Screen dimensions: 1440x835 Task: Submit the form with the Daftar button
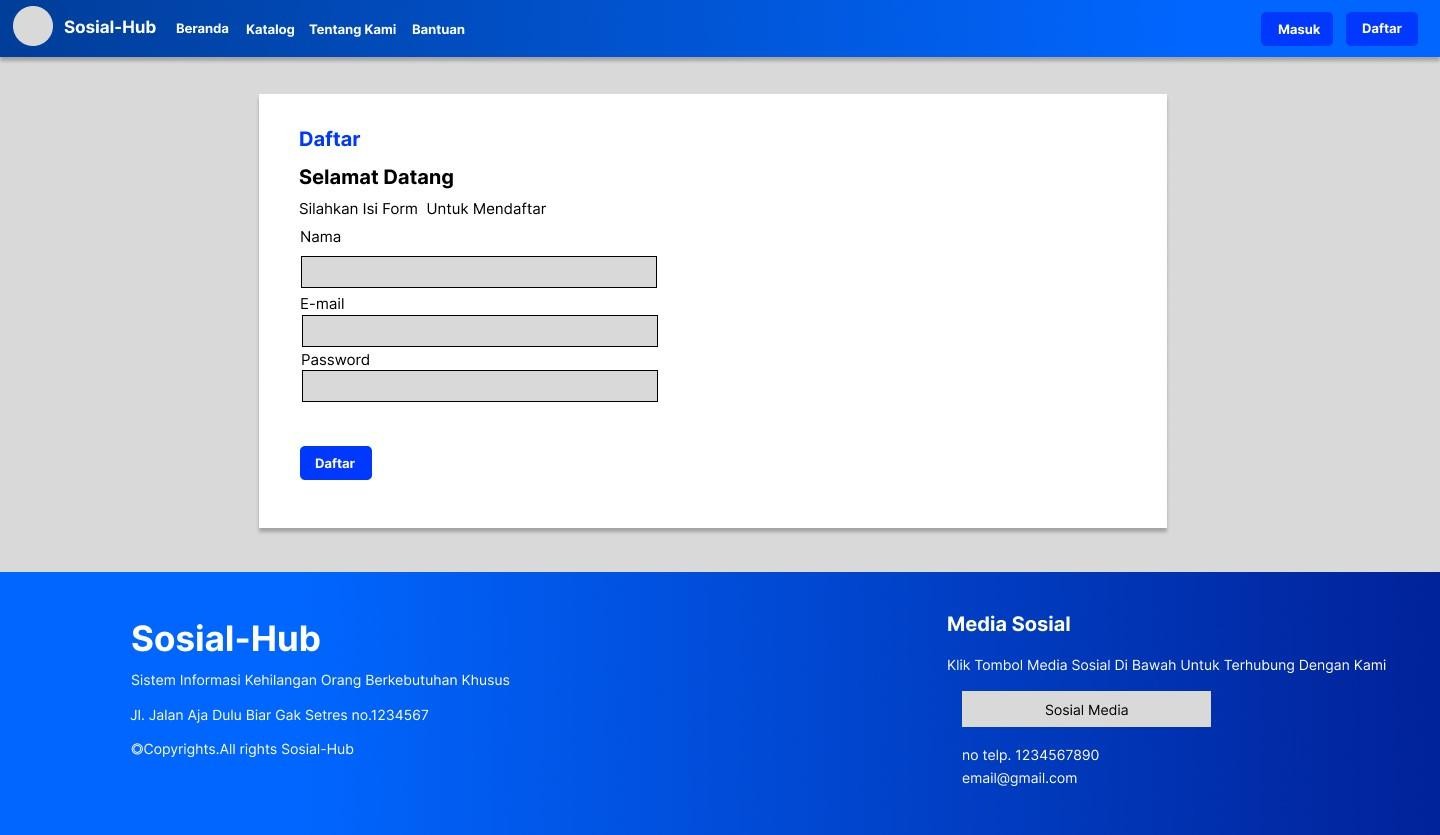click(335, 463)
